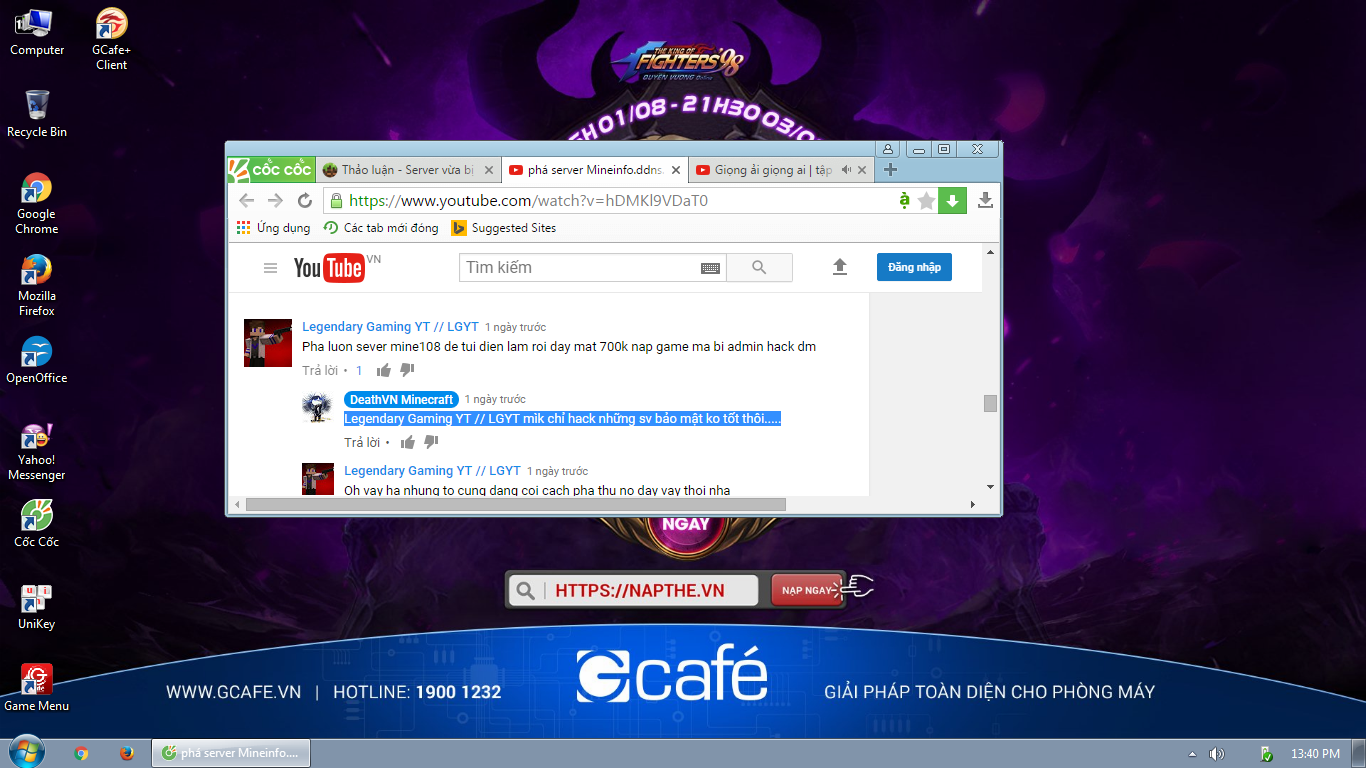Select Mozilla Firefox desktop shortcut
Screen dimensions: 1366x768
pyautogui.click(x=37, y=285)
